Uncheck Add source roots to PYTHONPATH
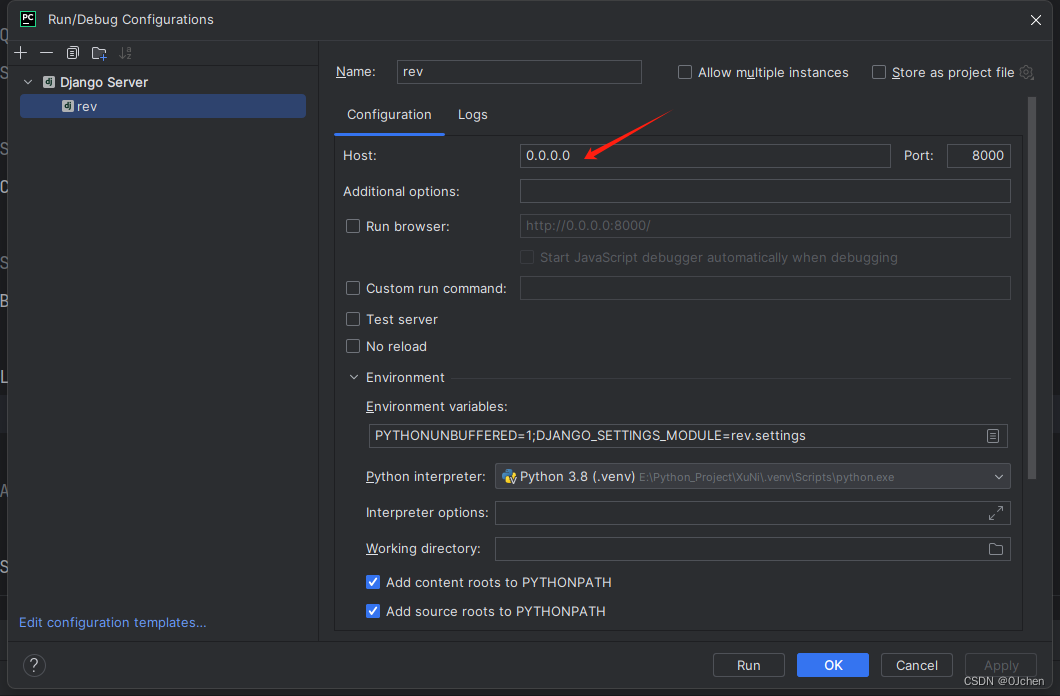1060x696 pixels. pyautogui.click(x=372, y=611)
